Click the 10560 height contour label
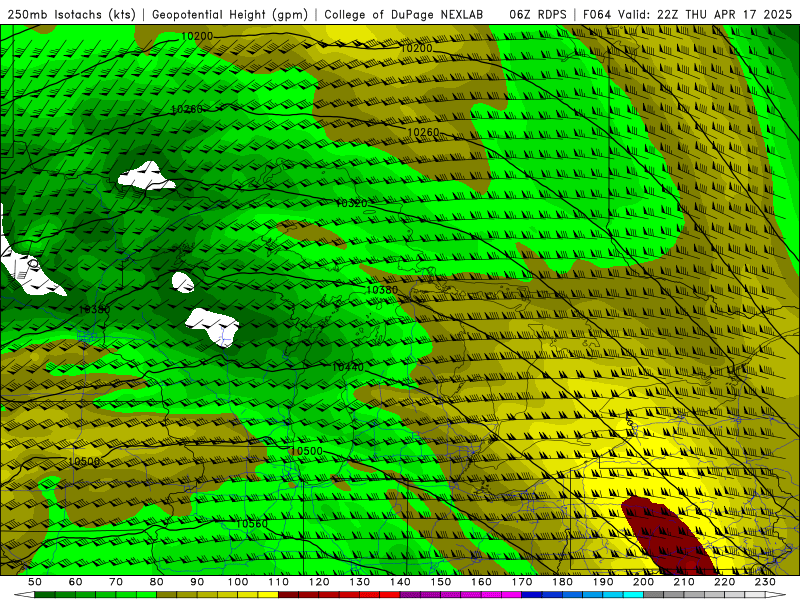Viewport: 800px width, 600px height. pyautogui.click(x=252, y=524)
